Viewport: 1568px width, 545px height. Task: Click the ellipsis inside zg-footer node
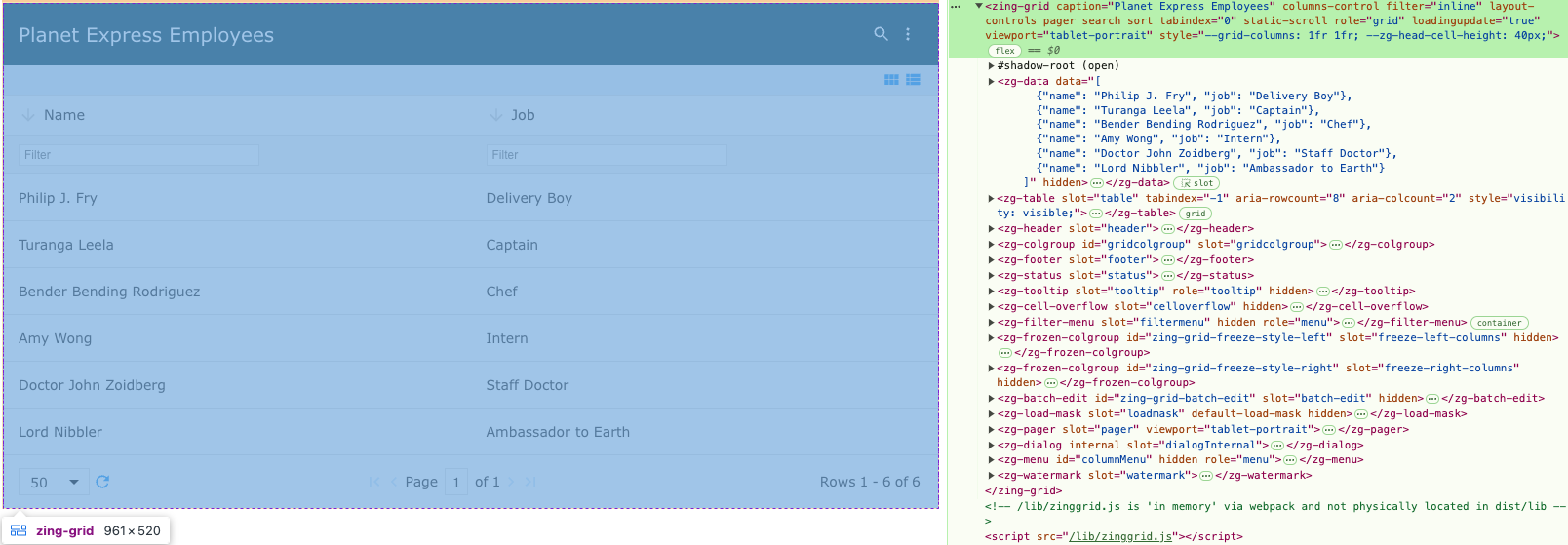(1167, 260)
